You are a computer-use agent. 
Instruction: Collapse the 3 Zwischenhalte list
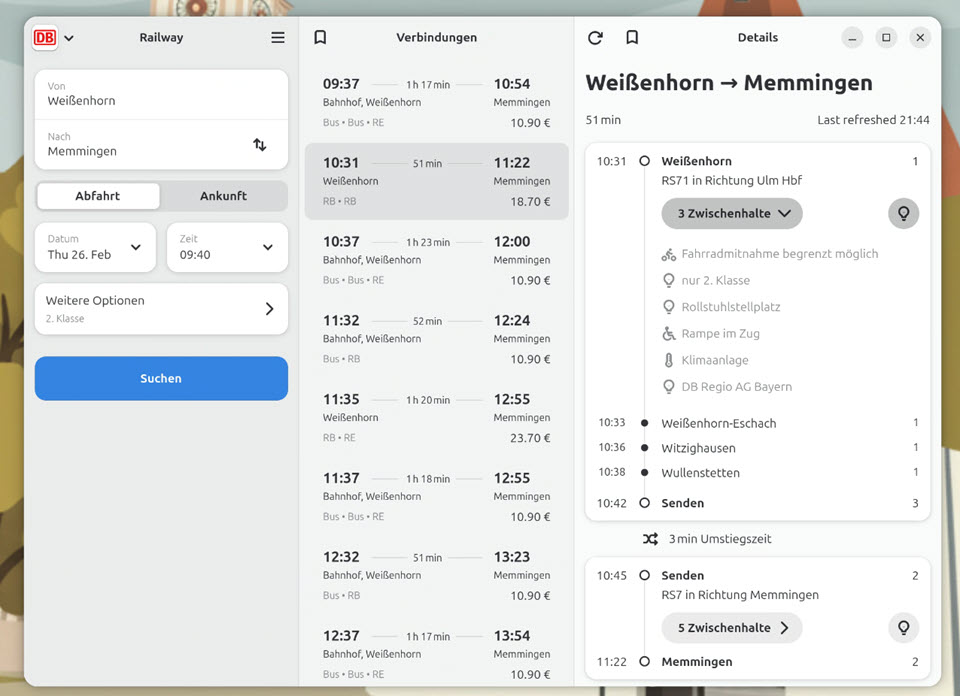(731, 213)
